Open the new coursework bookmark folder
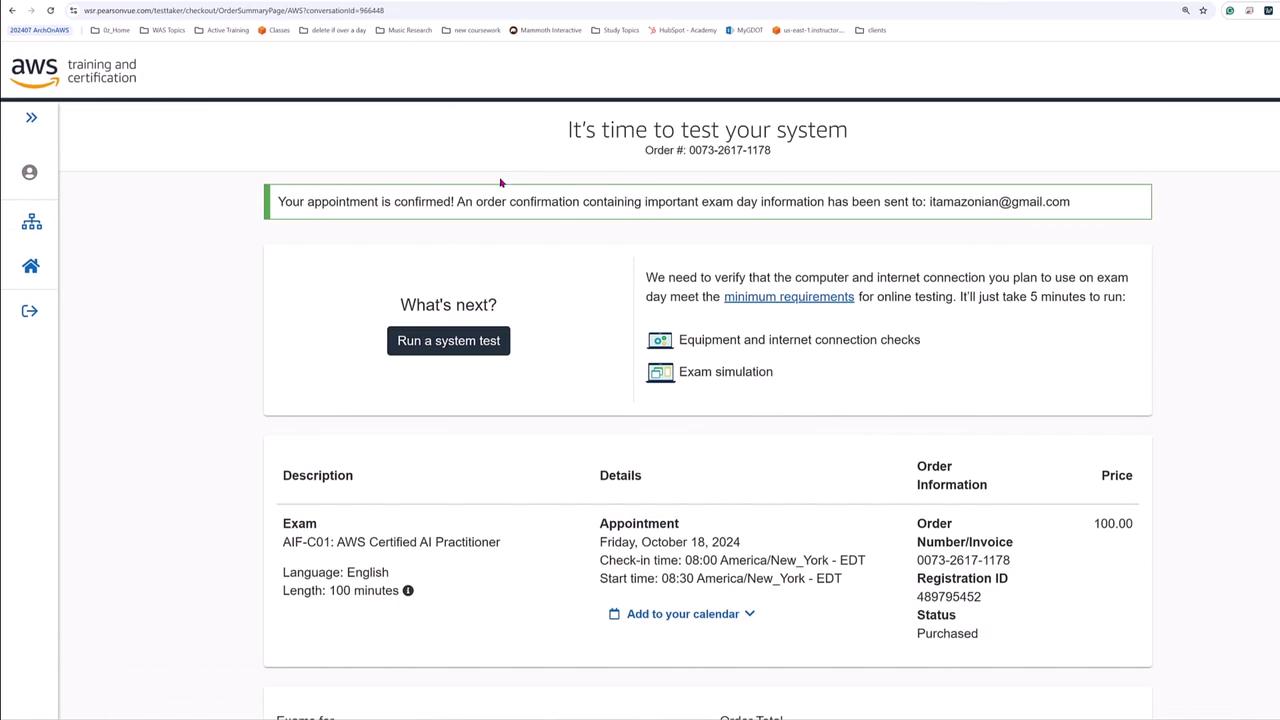Screen dimensions: 1280x720 471,30
